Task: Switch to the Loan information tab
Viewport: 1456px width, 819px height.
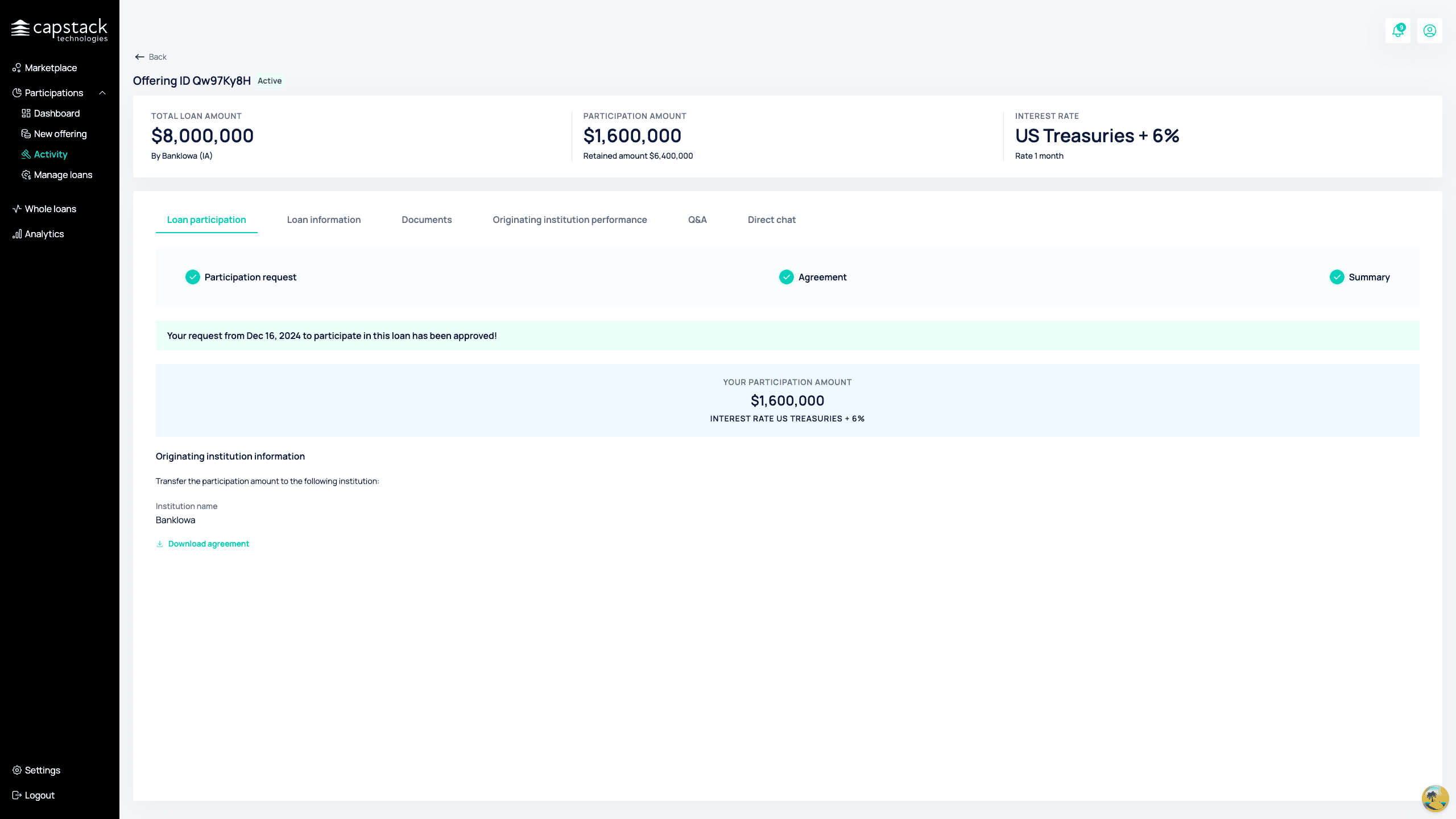Action: tap(324, 220)
